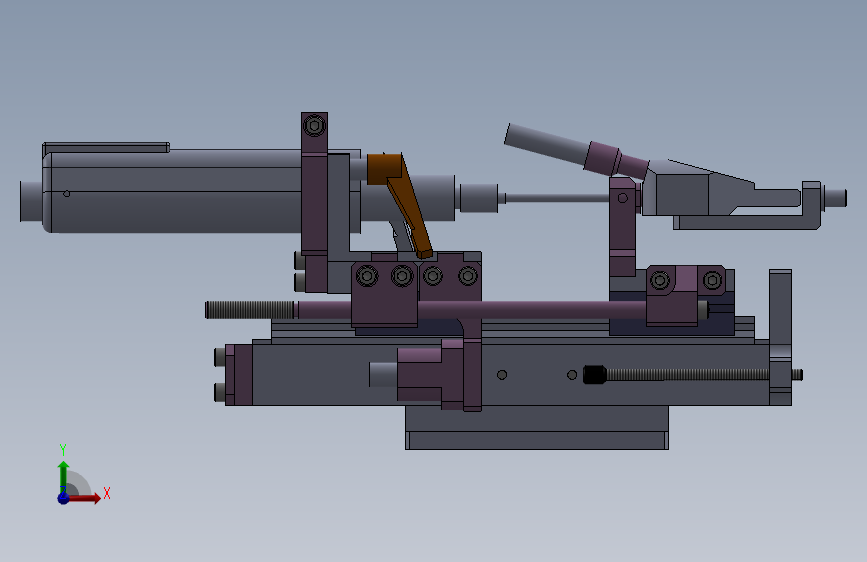Select the flat rail strip atop the cylinder
Image resolution: width=867 pixels, height=562 pixels.
(106, 147)
